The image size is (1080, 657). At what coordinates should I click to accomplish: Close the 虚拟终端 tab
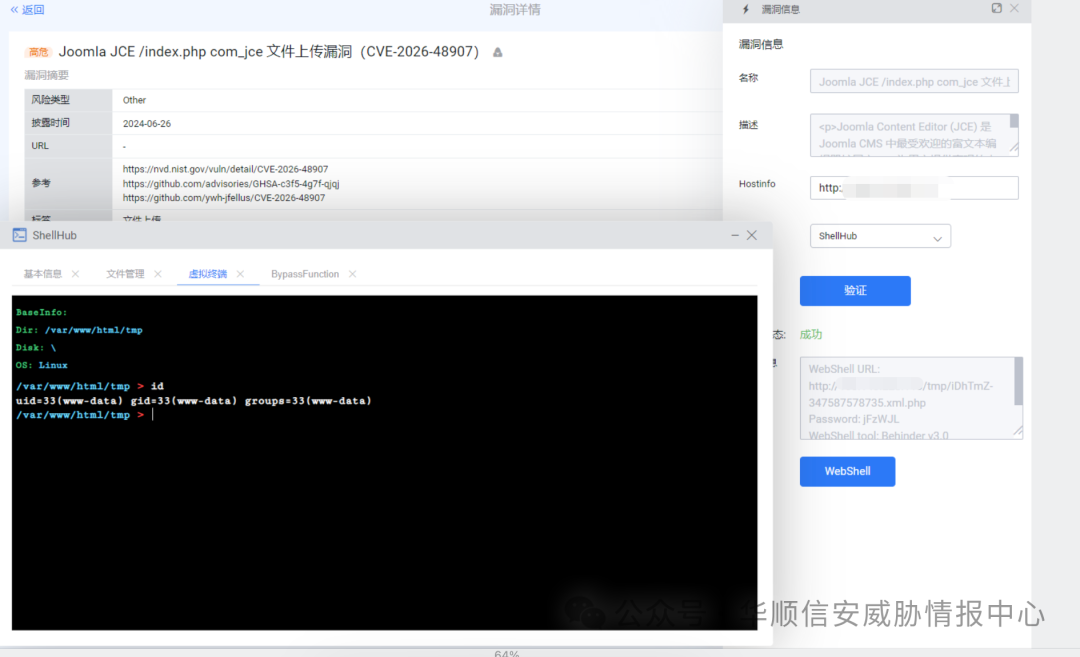point(240,274)
